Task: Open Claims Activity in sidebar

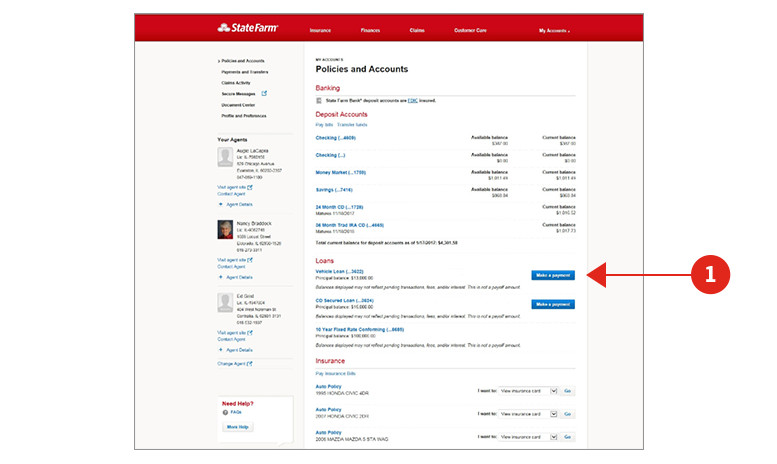Action: click(236, 83)
